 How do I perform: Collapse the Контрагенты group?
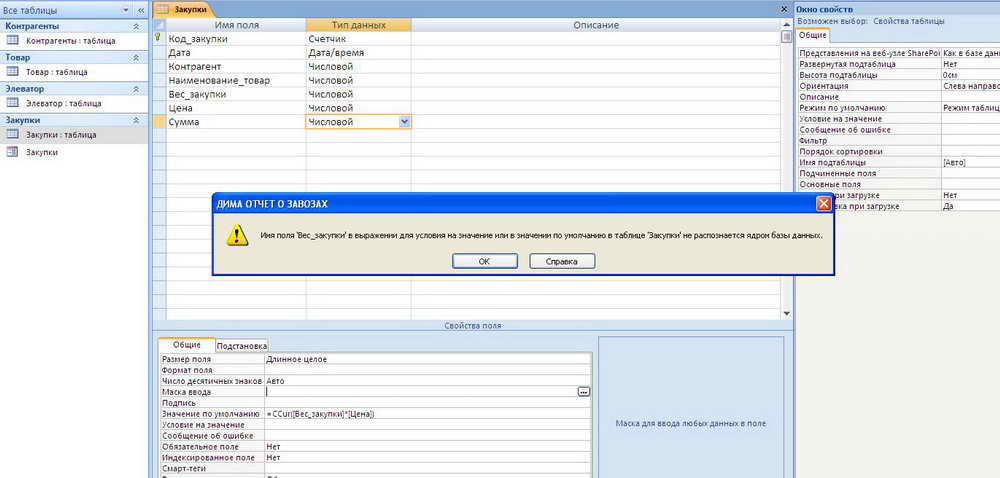pos(136,26)
